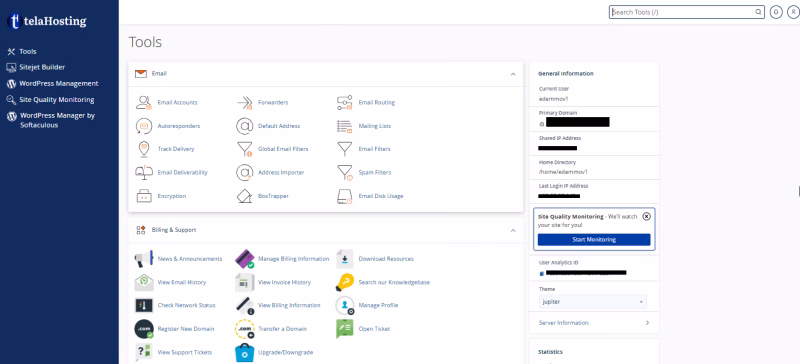800x364 pixels.
Task: Click the Encryption icon
Action: tap(144, 196)
